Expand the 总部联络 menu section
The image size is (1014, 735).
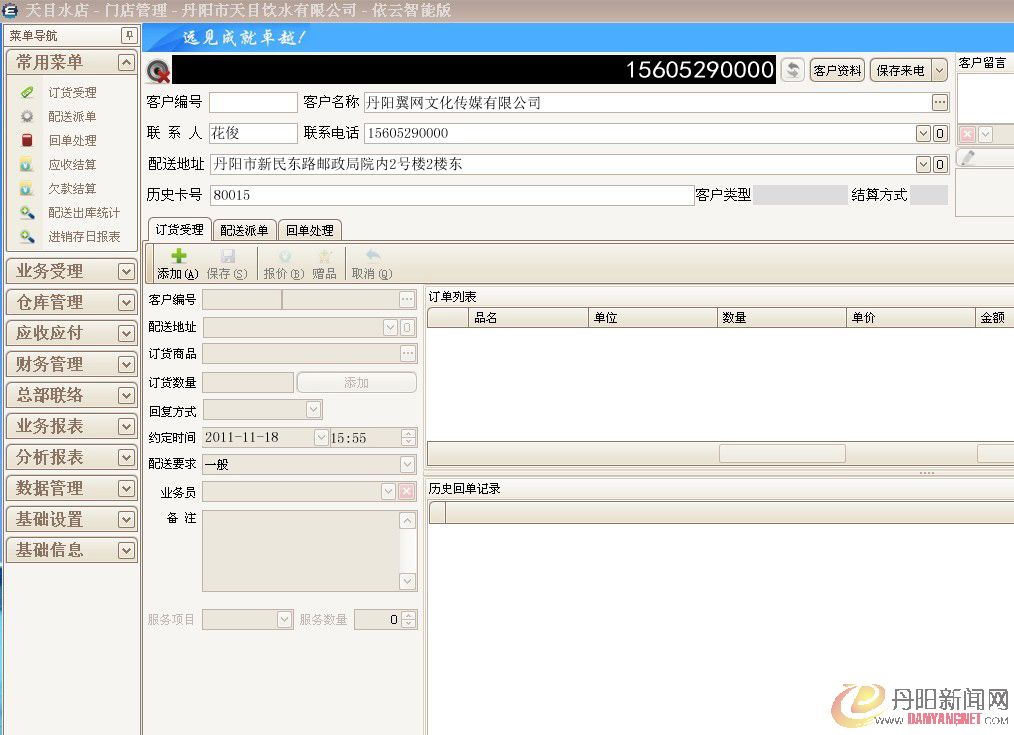point(127,396)
